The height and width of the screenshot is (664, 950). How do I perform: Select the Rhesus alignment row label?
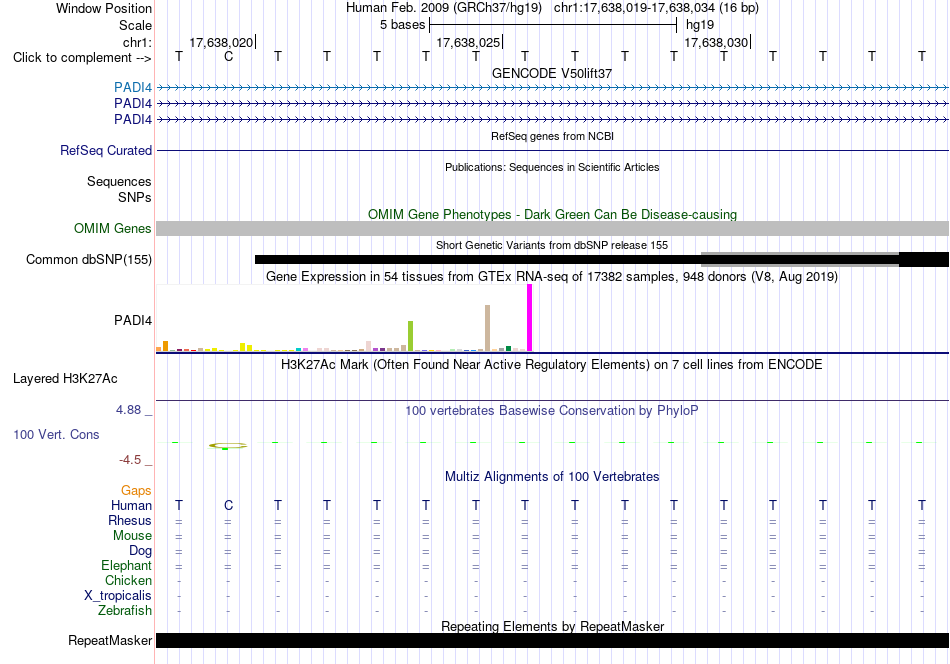pyautogui.click(x=130, y=520)
